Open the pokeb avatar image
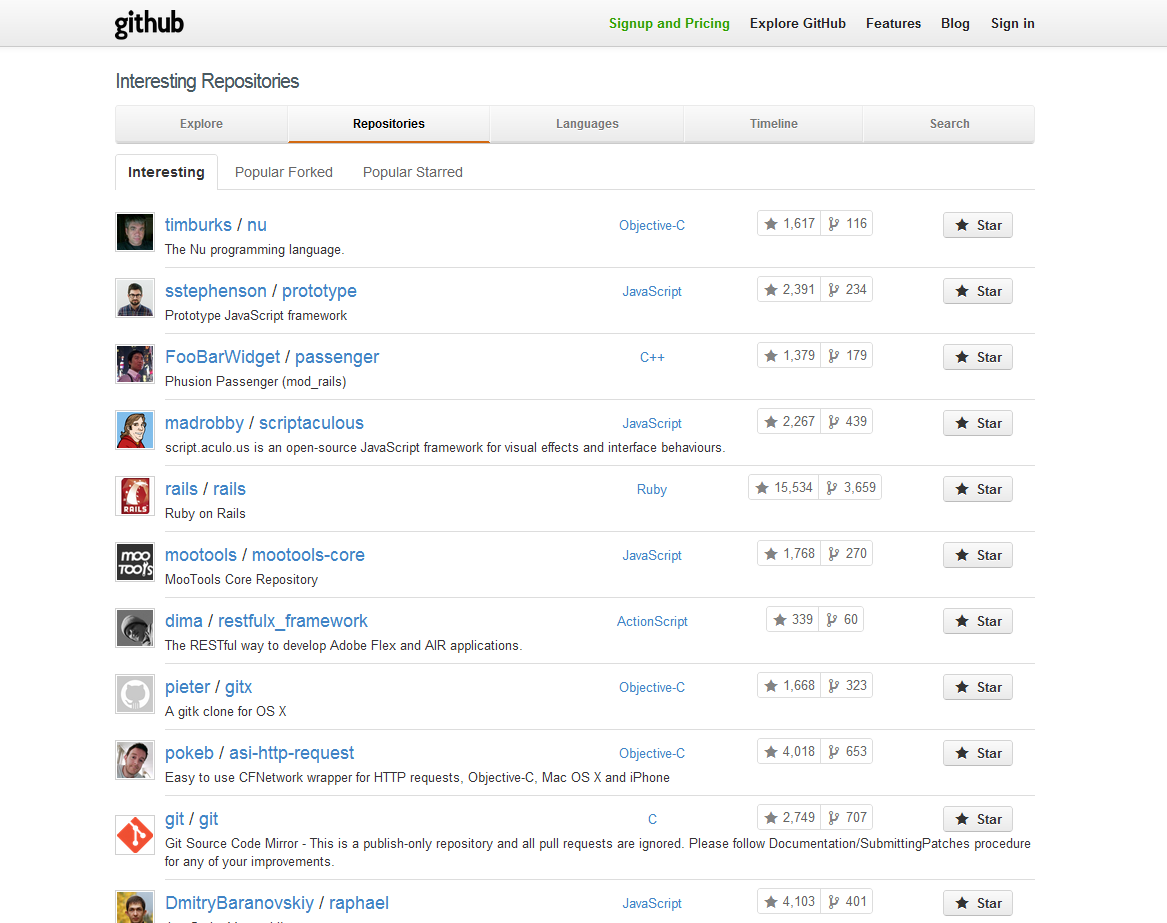The image size is (1167, 923). 135,760
